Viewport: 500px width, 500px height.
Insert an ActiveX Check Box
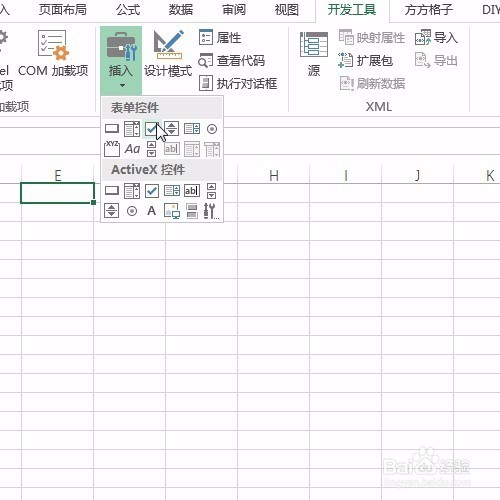152,191
